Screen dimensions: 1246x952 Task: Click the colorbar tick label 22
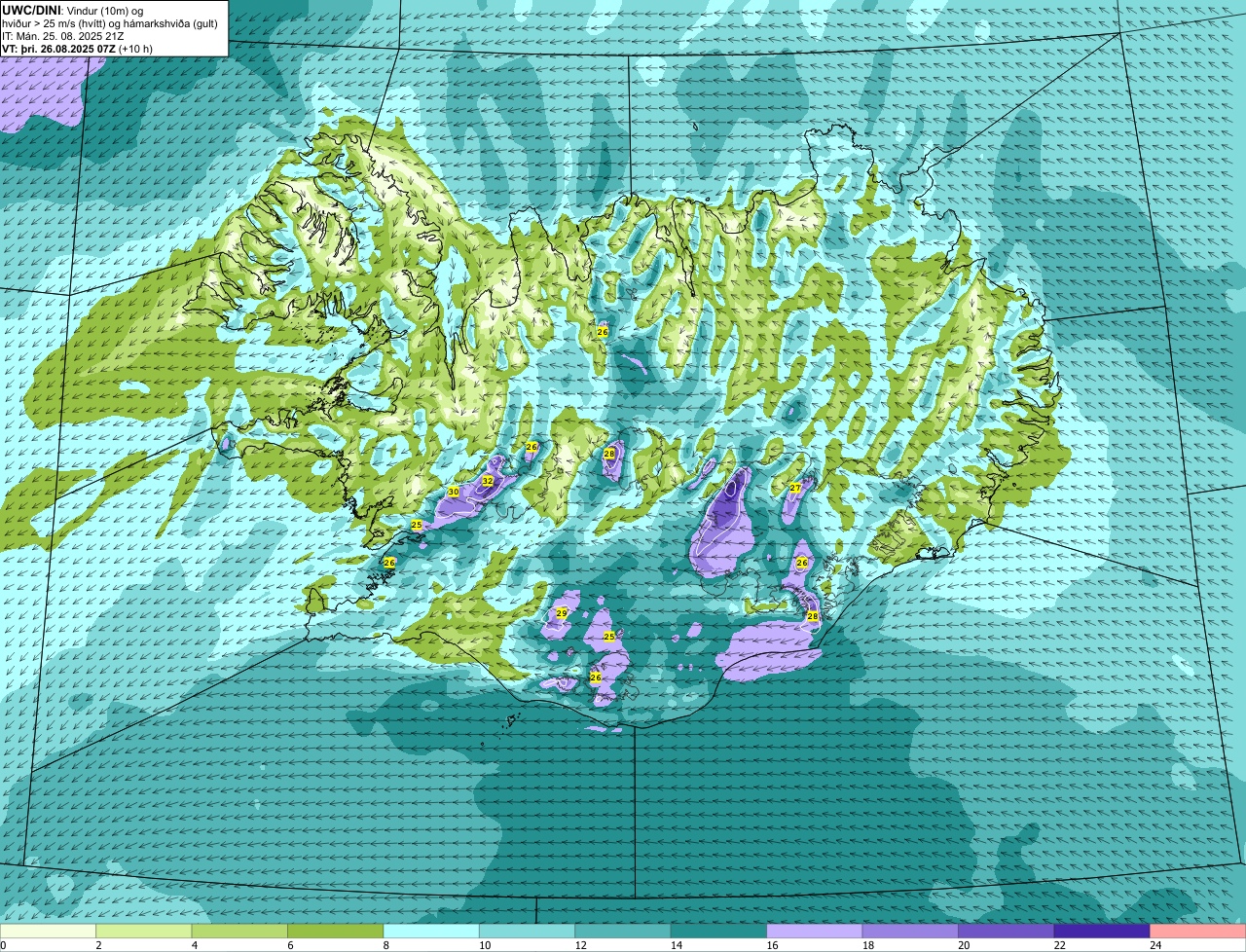pos(1061,944)
